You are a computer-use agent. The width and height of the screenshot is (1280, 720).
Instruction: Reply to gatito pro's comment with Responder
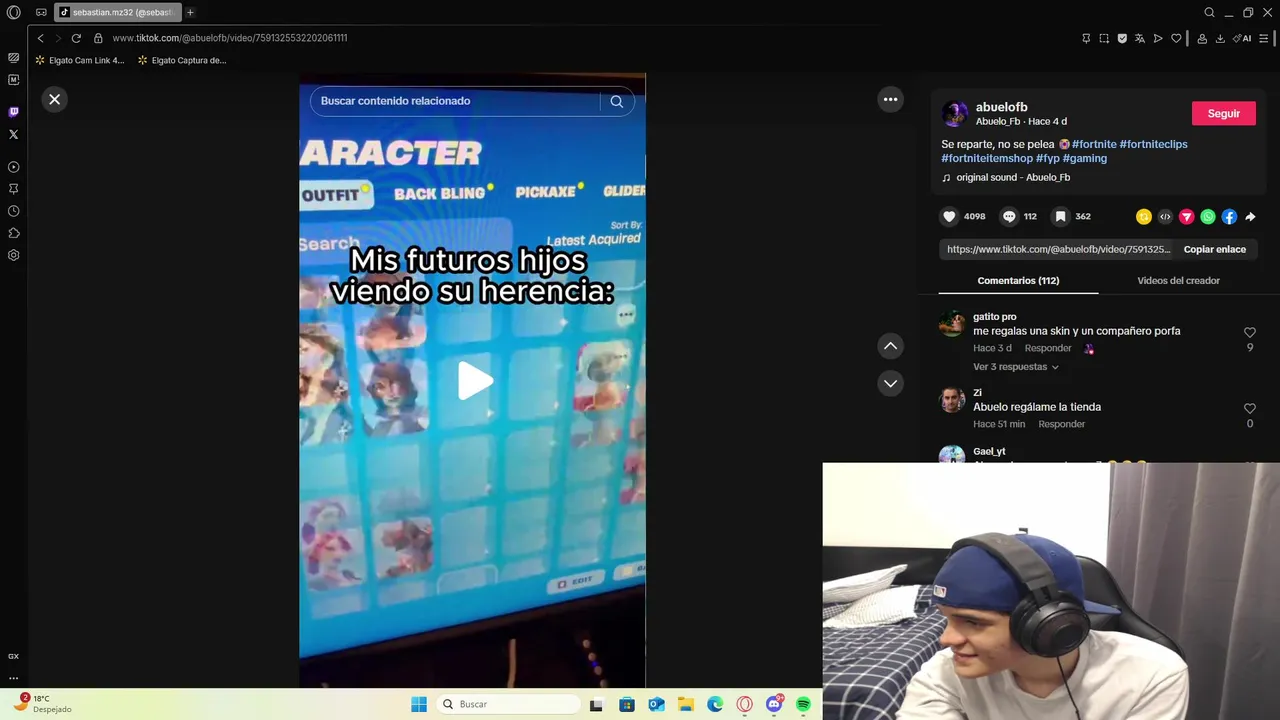pos(1048,348)
